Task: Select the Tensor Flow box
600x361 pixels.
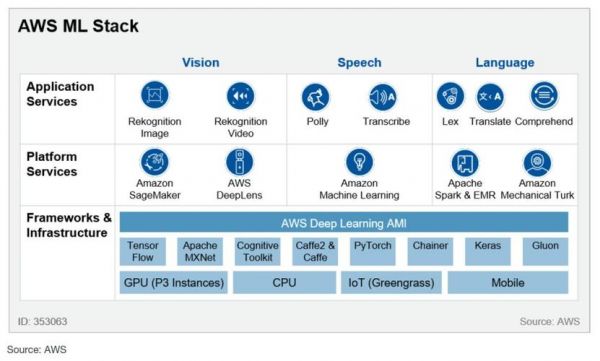Action: [x=143, y=252]
